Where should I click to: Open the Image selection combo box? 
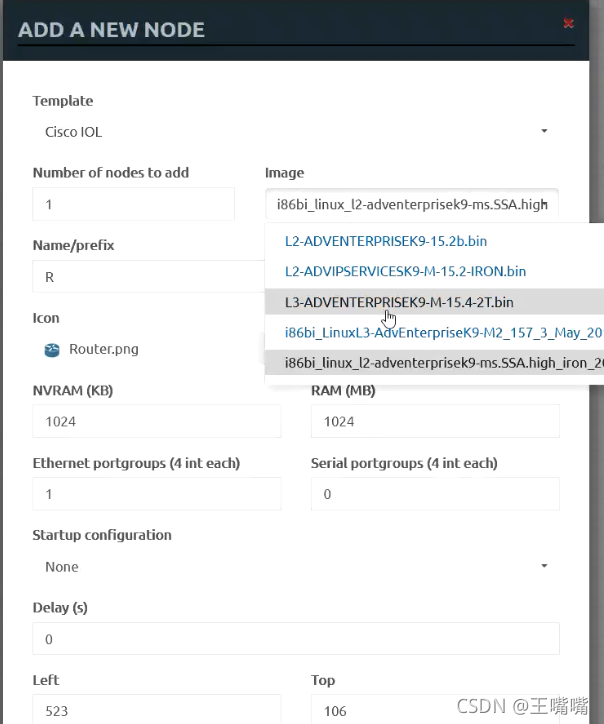412,204
